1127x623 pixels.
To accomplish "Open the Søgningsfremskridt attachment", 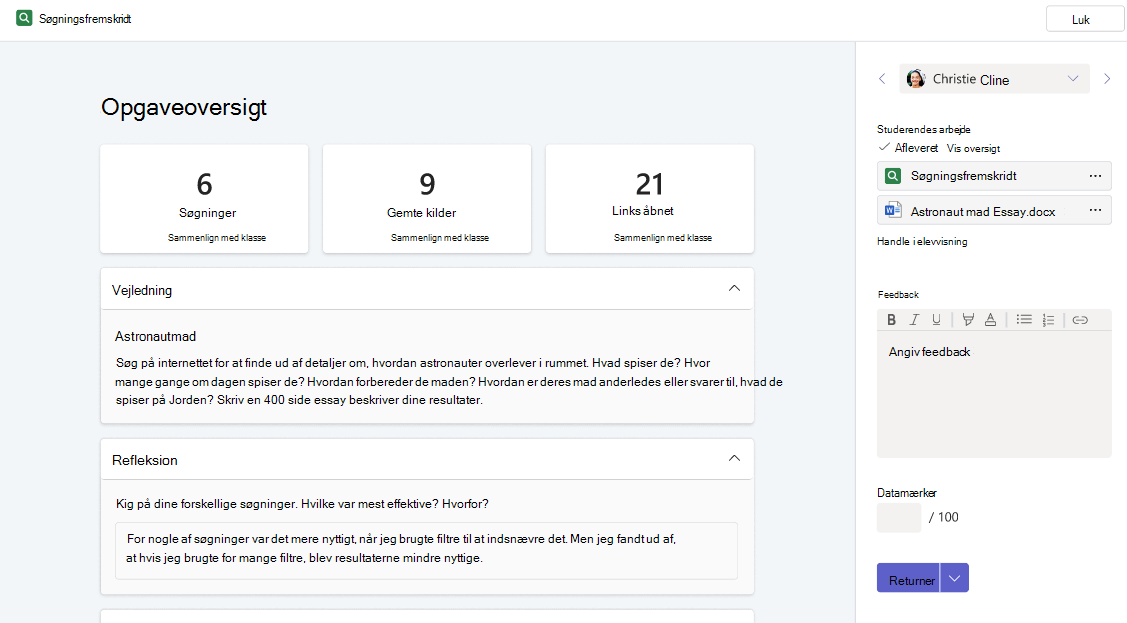I will click(994, 176).
